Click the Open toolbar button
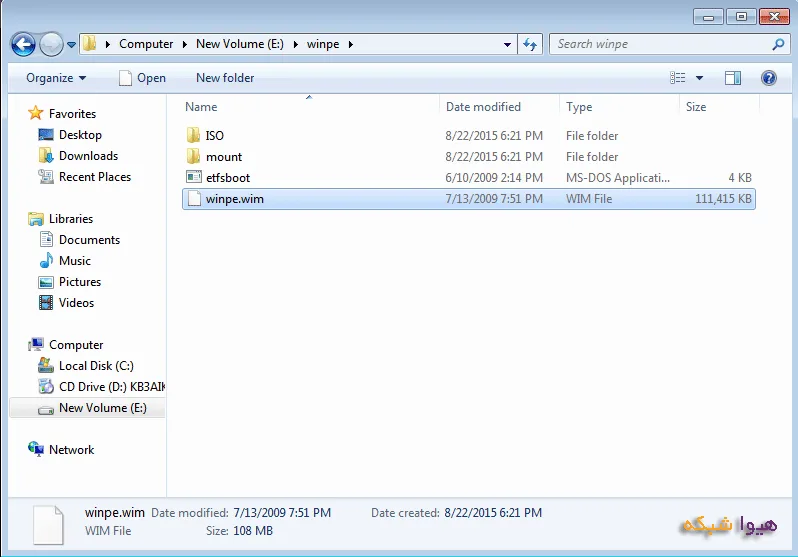This screenshot has width=798, height=557. point(142,78)
